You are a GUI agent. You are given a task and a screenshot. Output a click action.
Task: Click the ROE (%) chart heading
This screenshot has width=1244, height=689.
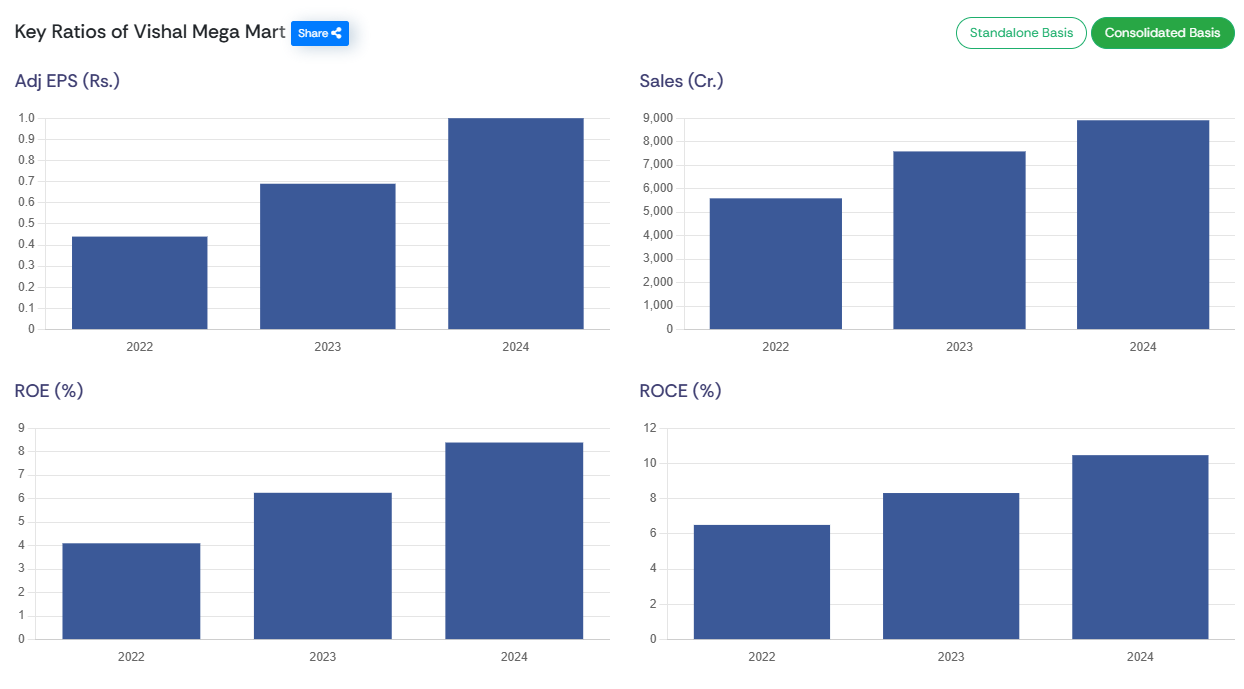pyautogui.click(x=49, y=391)
